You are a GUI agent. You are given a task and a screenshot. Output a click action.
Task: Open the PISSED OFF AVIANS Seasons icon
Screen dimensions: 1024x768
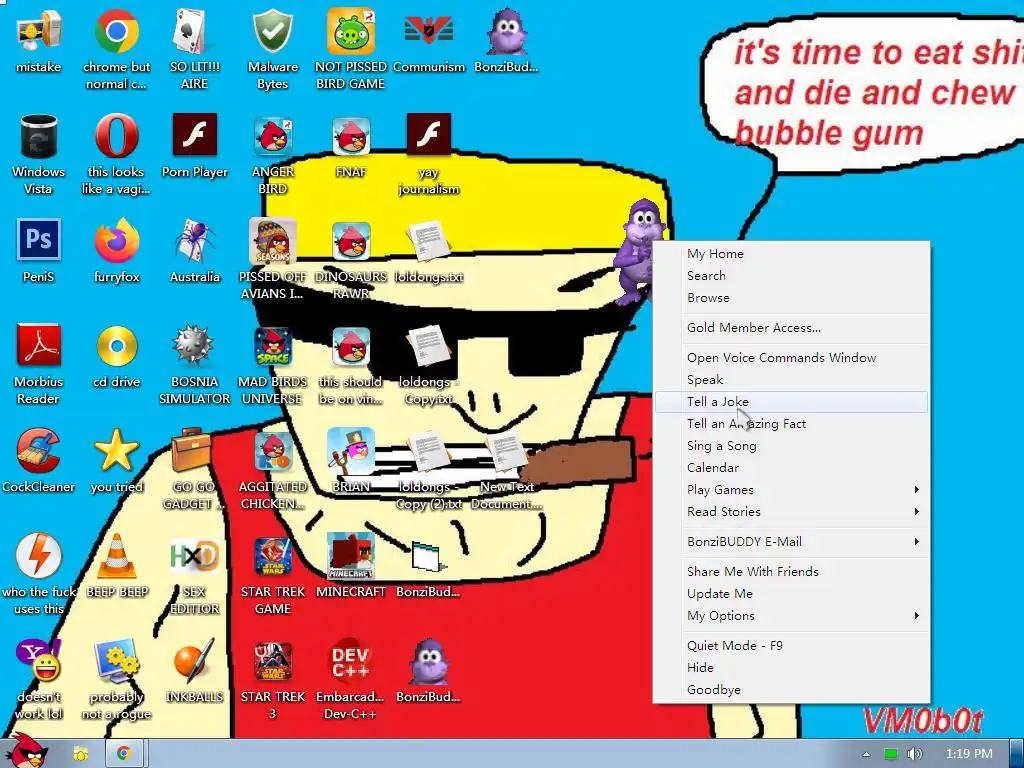[273, 240]
